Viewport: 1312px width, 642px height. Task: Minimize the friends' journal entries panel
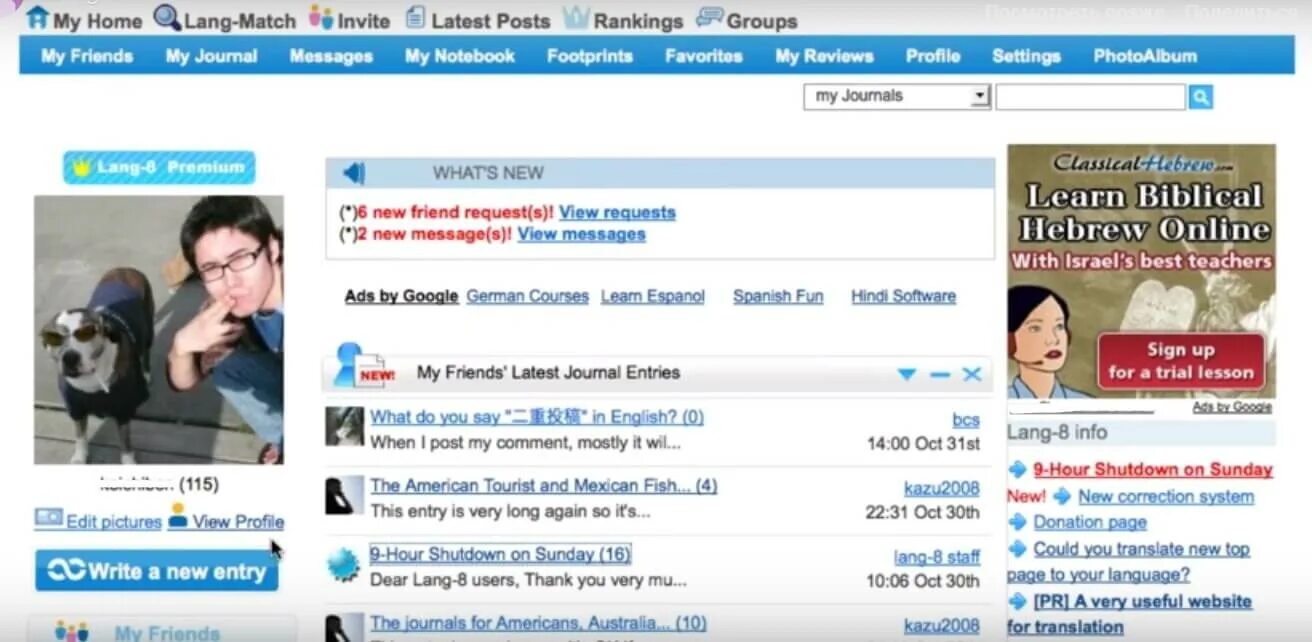939,374
